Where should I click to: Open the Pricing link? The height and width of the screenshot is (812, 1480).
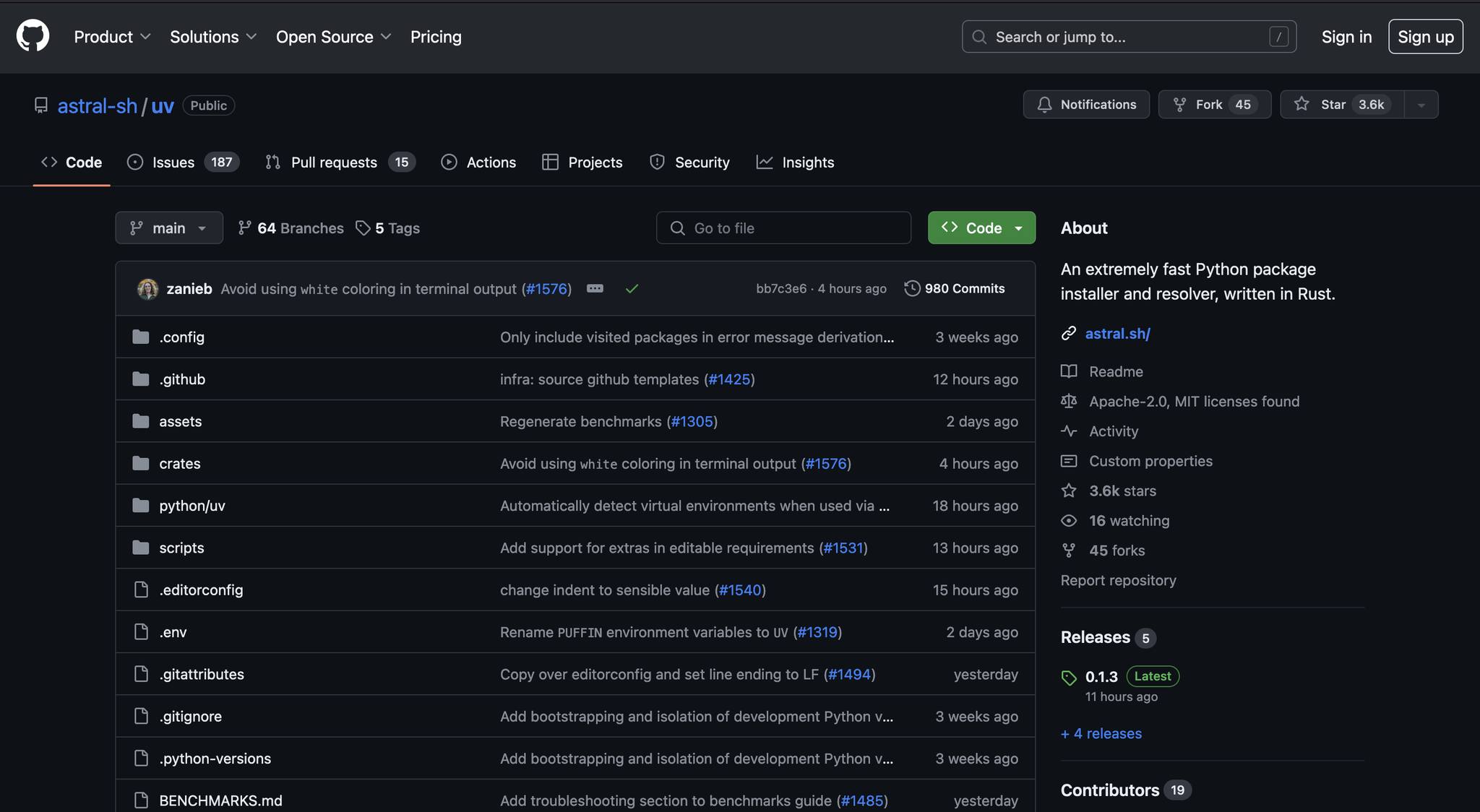pyautogui.click(x=436, y=37)
